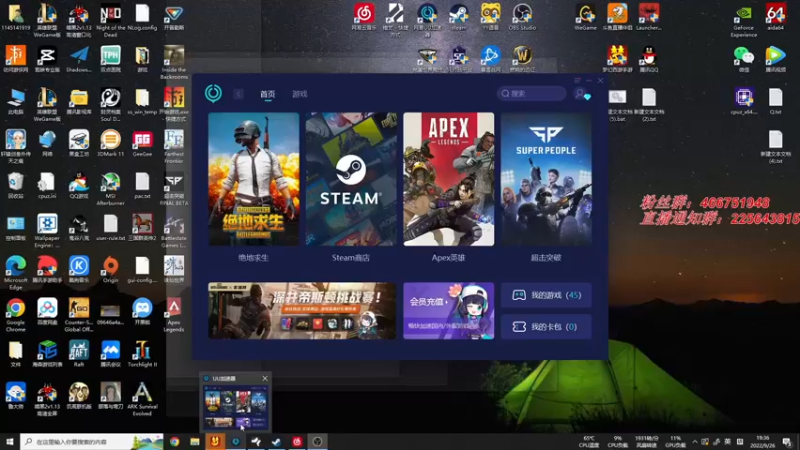Click the UU accelerator logo icon

(213, 93)
